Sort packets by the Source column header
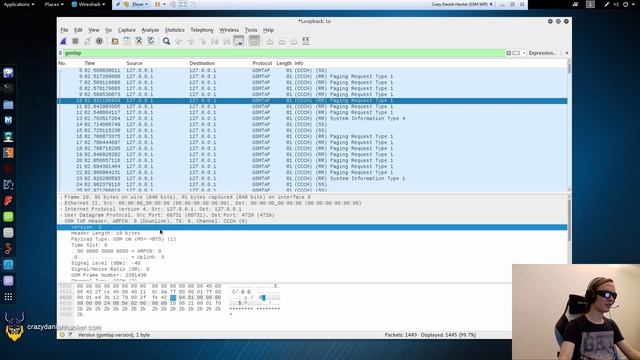The height and width of the screenshot is (360, 640). click(x=134, y=63)
